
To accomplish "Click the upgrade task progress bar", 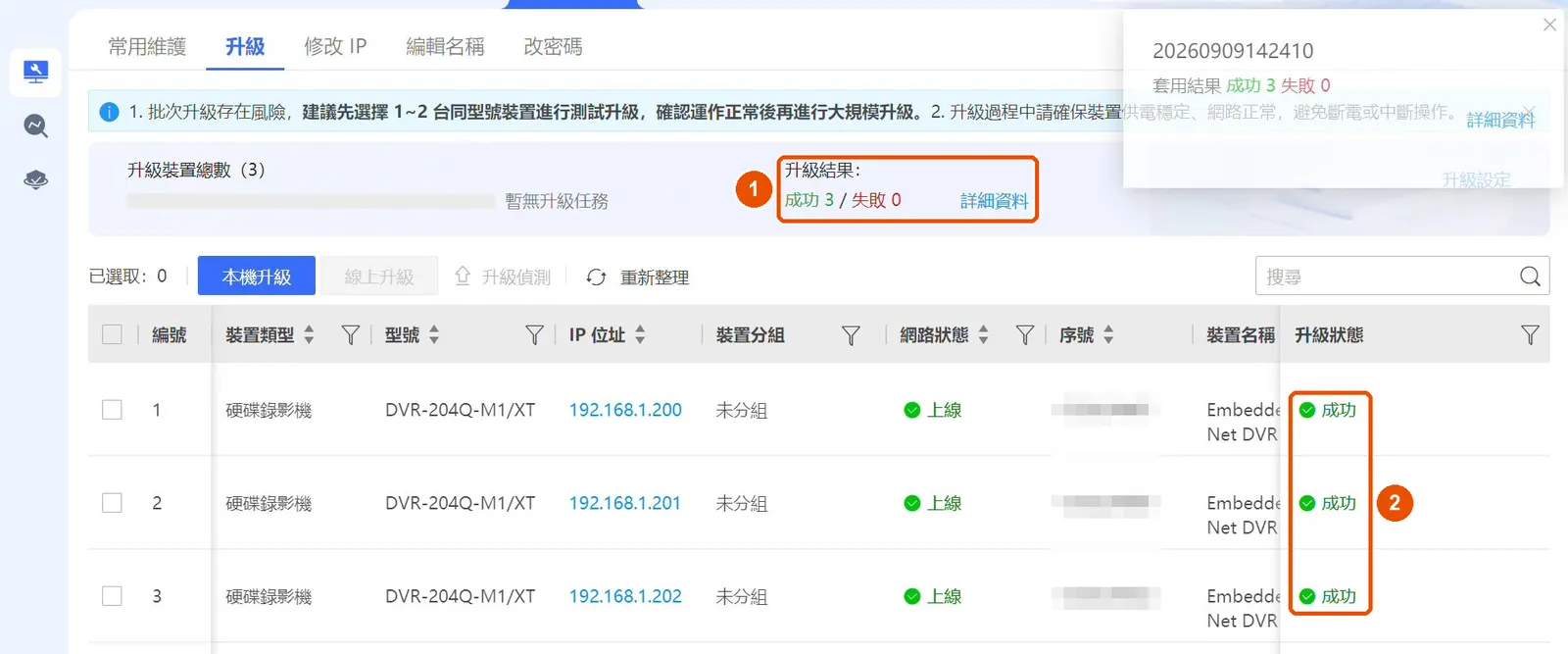I will pyautogui.click(x=311, y=201).
